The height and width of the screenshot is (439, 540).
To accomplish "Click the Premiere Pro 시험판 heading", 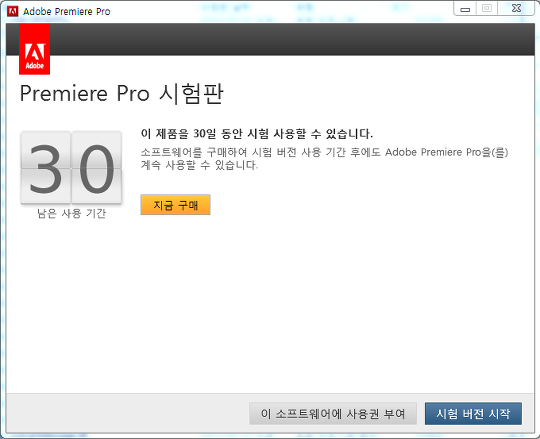I will click(x=122, y=94).
